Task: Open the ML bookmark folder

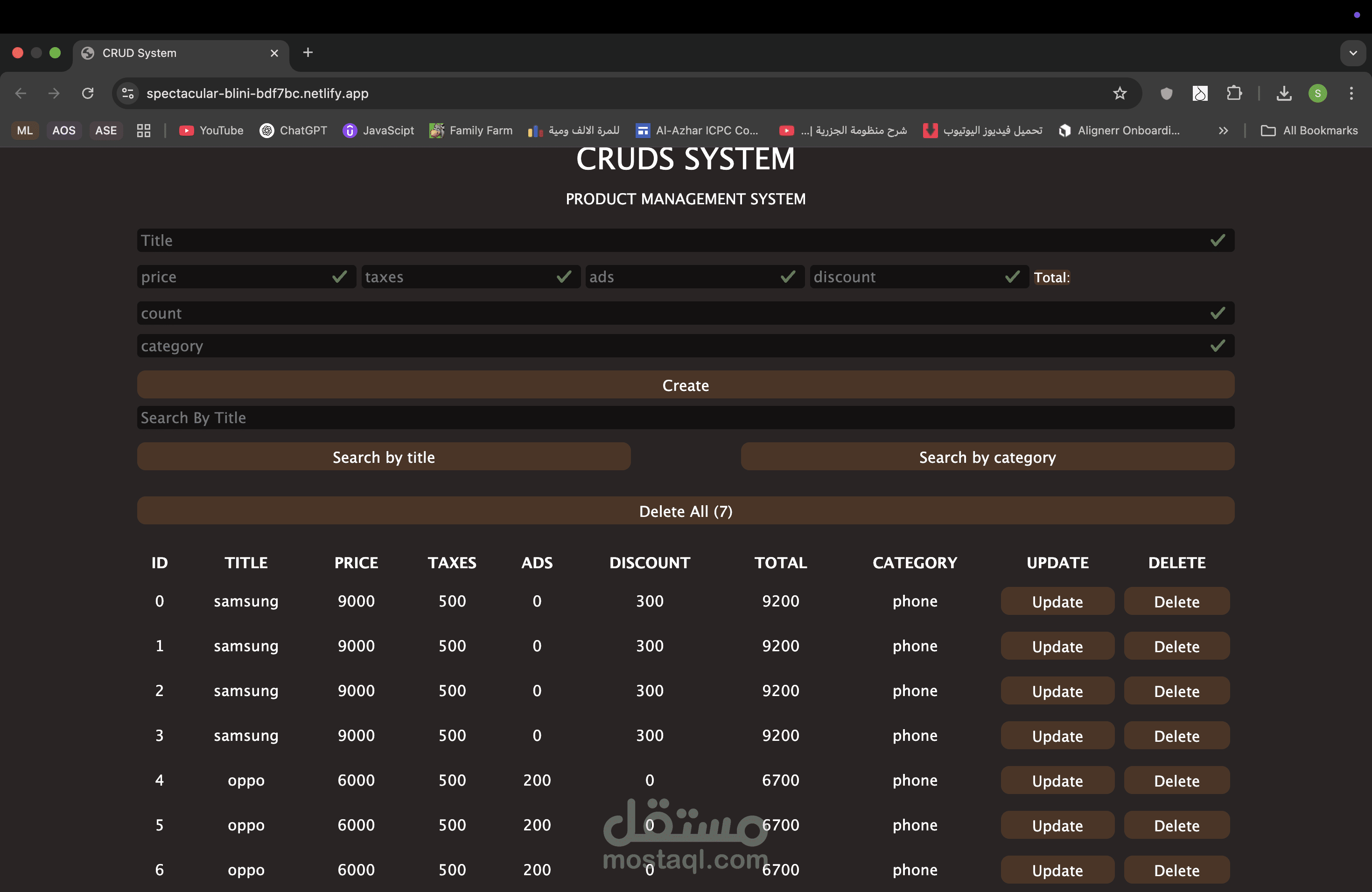Action: click(25, 131)
